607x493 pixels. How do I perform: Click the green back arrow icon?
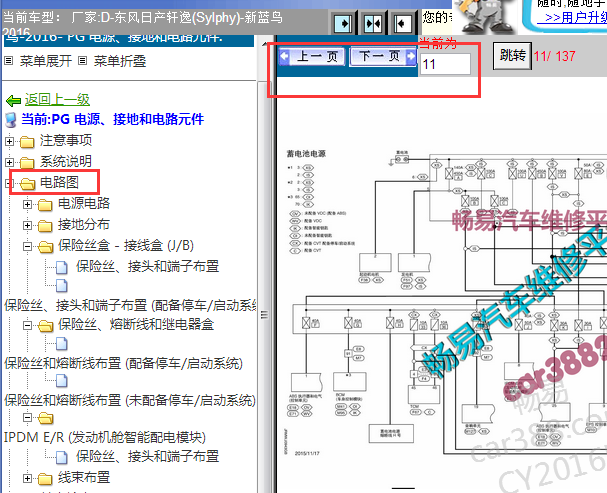(14, 101)
